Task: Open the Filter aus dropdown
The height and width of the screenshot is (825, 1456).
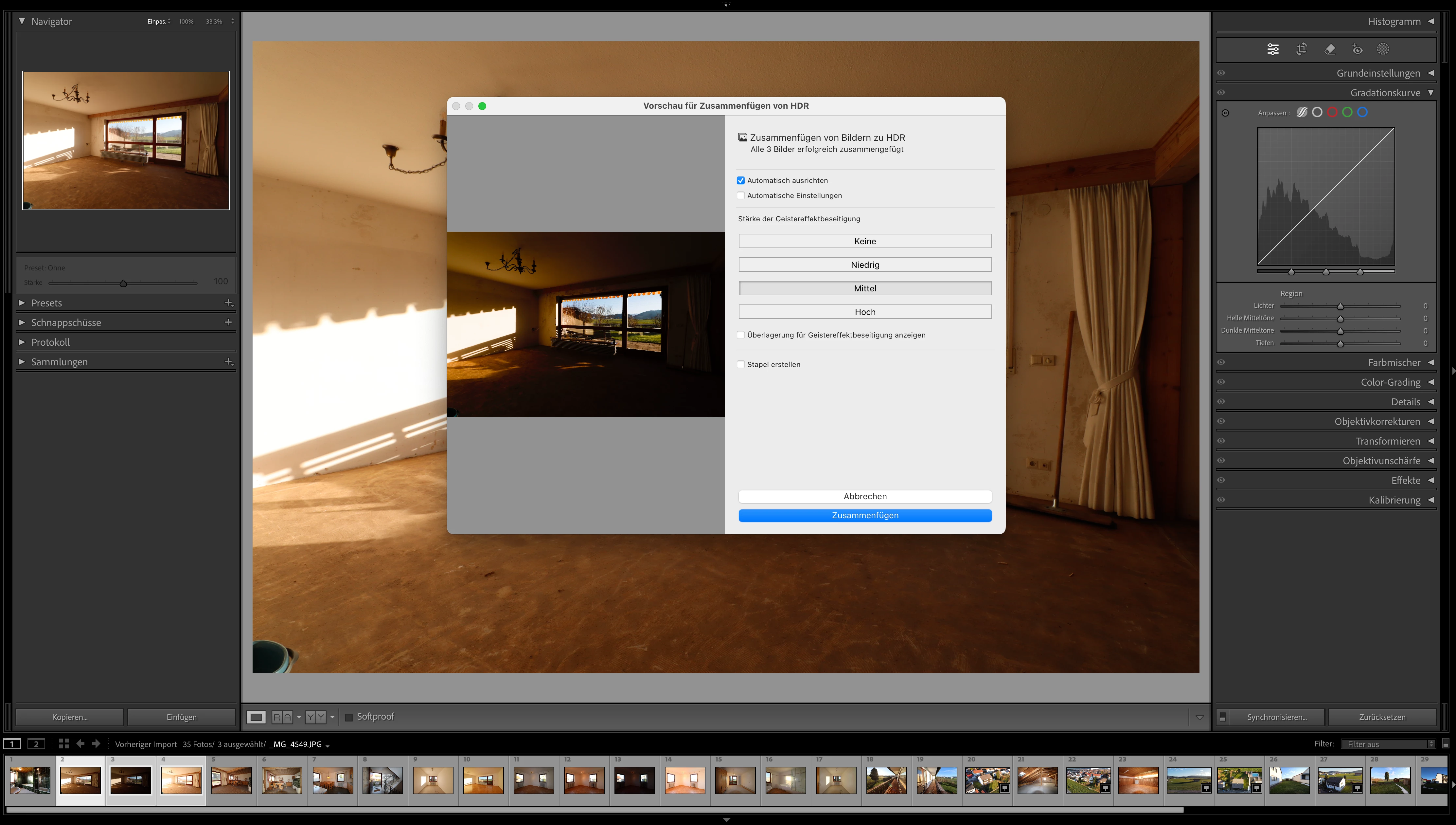Action: pyautogui.click(x=1388, y=744)
